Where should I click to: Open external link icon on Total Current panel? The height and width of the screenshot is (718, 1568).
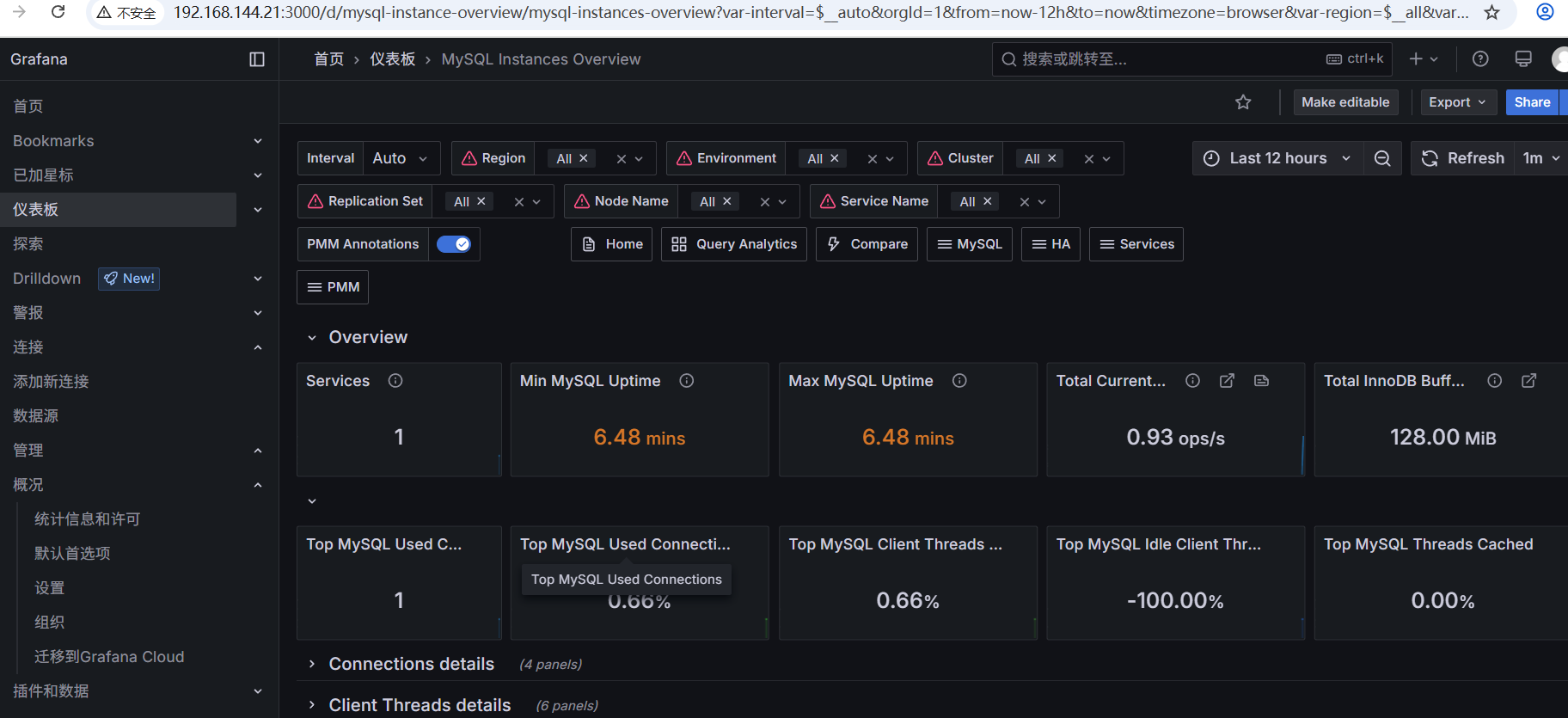pos(1227,380)
